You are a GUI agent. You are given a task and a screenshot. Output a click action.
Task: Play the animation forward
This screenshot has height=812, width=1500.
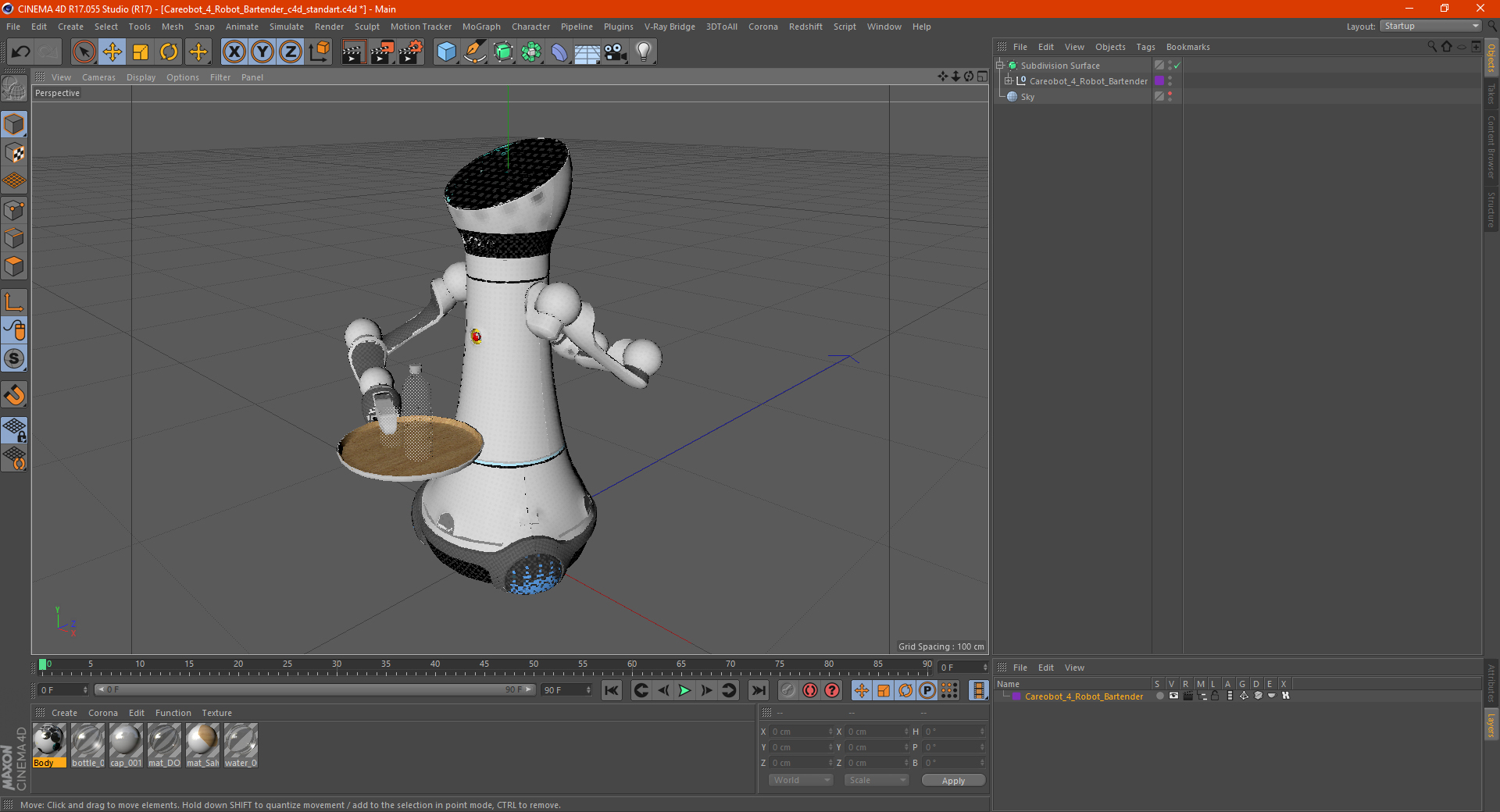[684, 690]
